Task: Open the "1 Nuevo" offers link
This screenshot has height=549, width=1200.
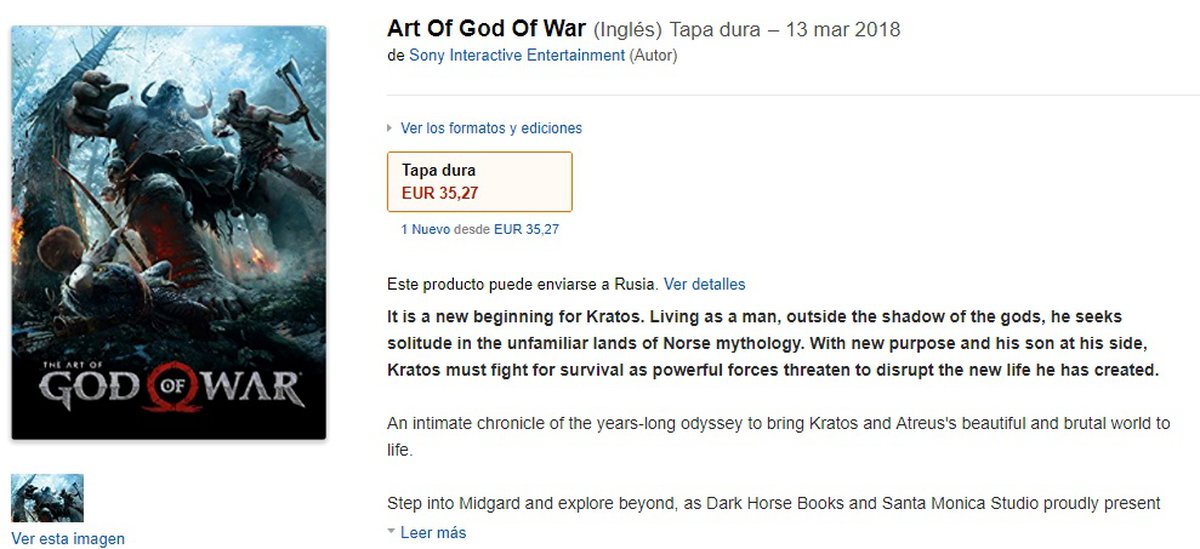Action: point(425,229)
